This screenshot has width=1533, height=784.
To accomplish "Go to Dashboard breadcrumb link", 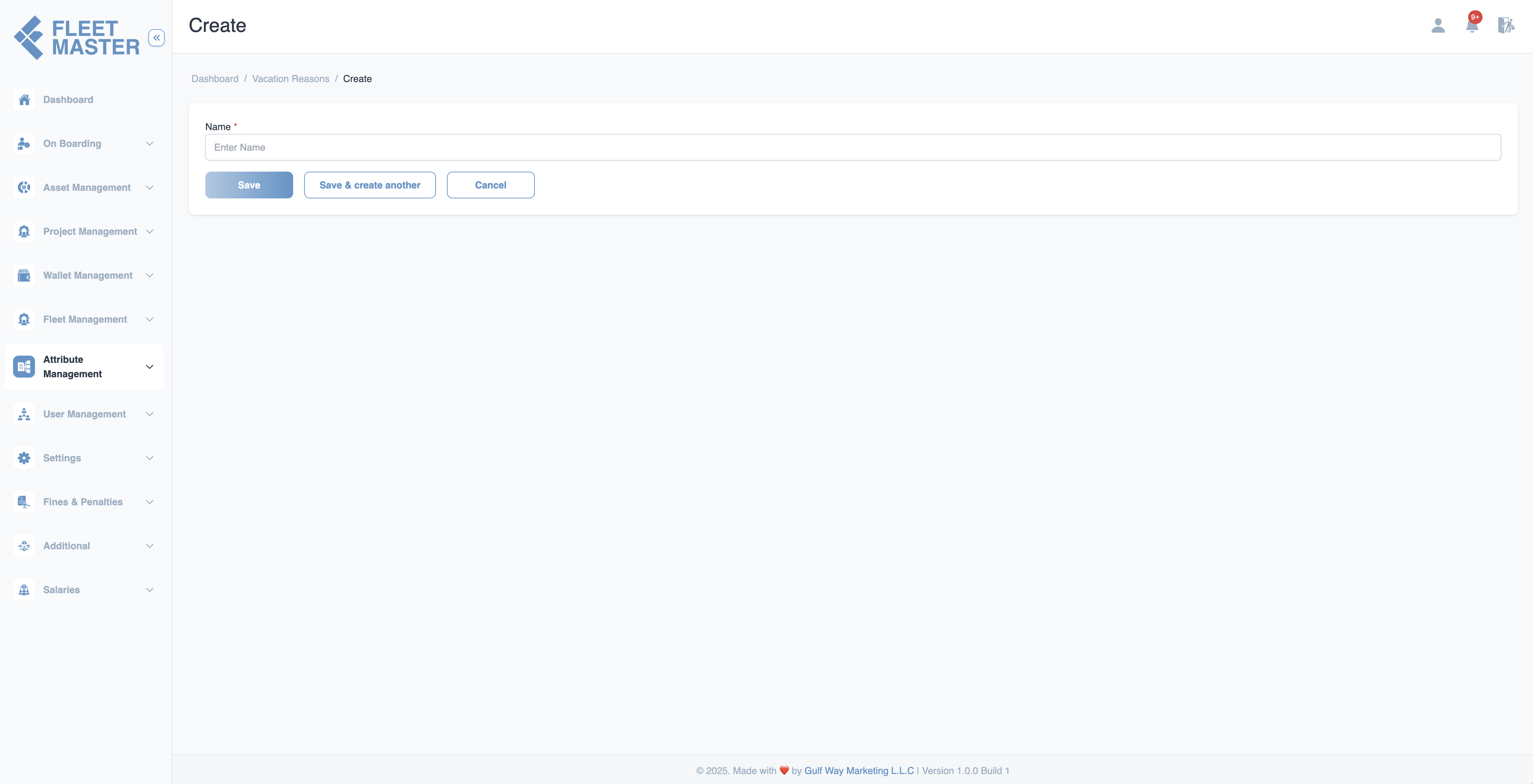I will point(215,79).
